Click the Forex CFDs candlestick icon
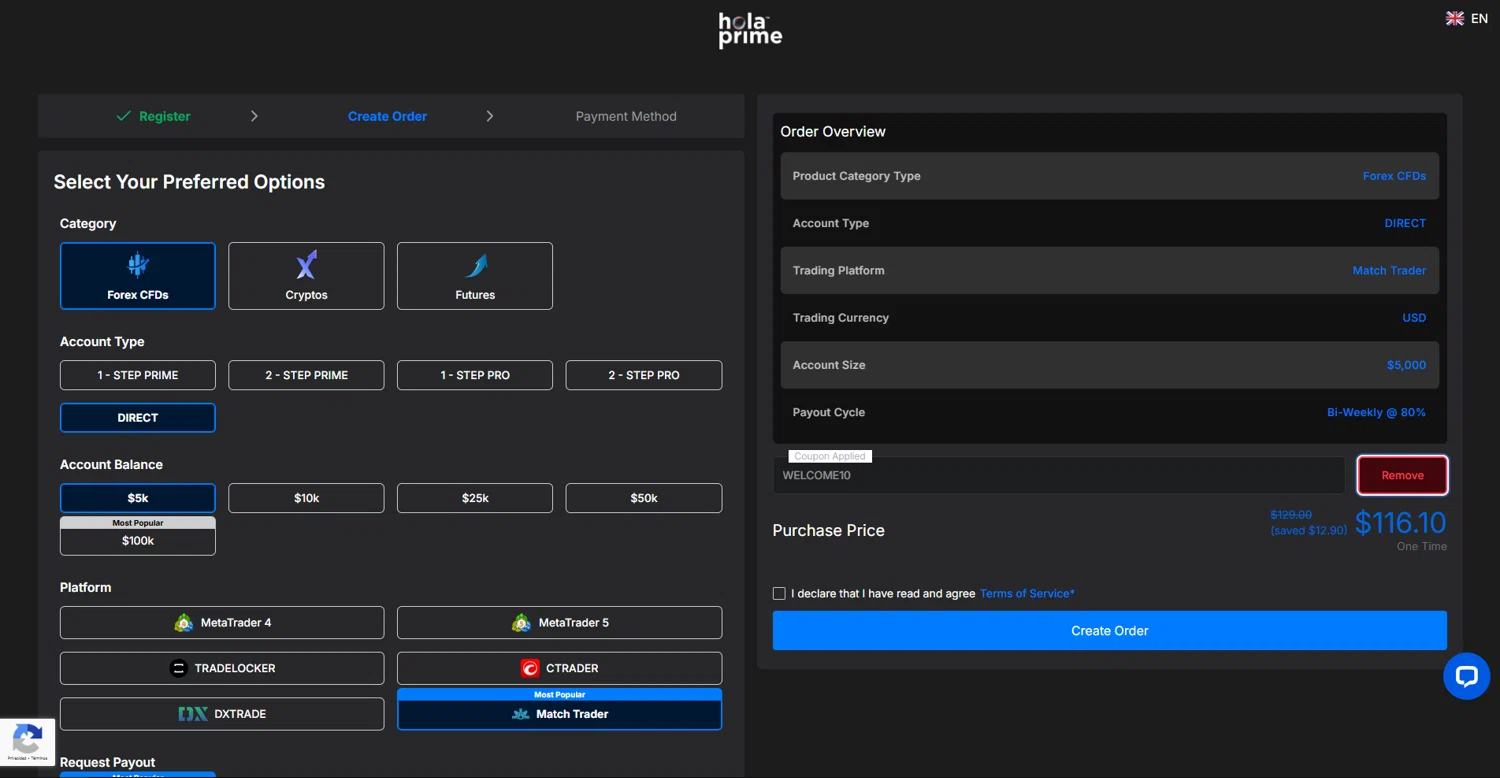The height and width of the screenshot is (778, 1500). [138, 265]
